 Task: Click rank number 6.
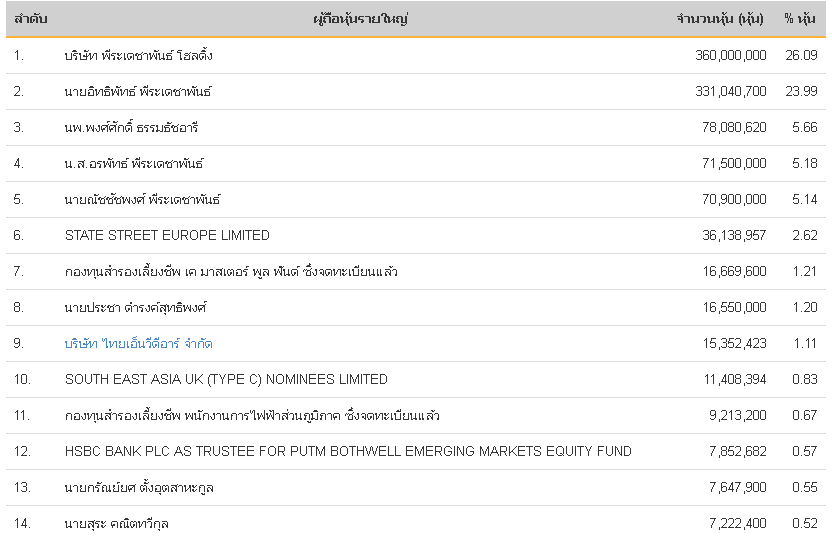[19, 235]
